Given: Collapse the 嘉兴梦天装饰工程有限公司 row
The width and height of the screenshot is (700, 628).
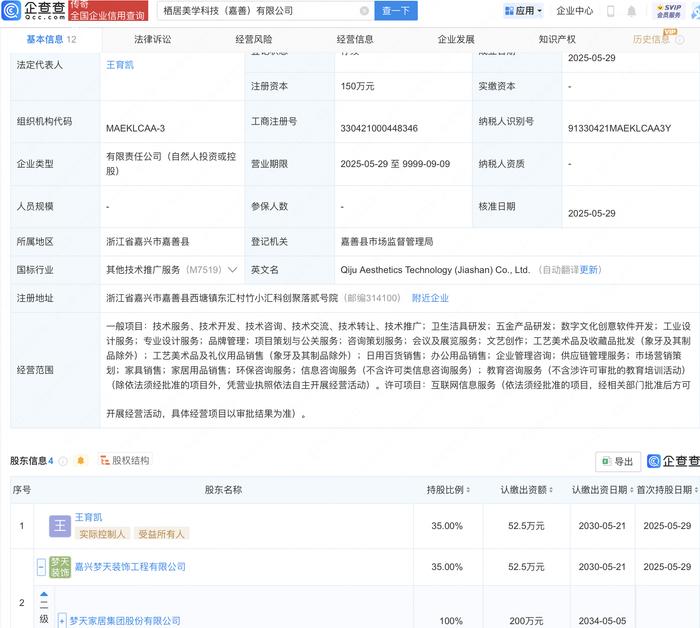Looking at the screenshot, I should (x=41, y=567).
